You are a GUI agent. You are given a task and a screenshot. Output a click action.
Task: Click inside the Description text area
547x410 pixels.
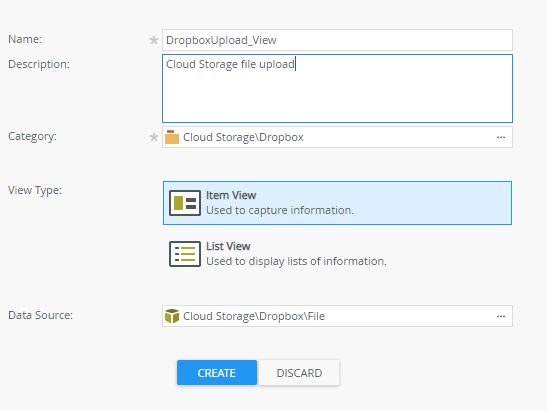(337, 88)
